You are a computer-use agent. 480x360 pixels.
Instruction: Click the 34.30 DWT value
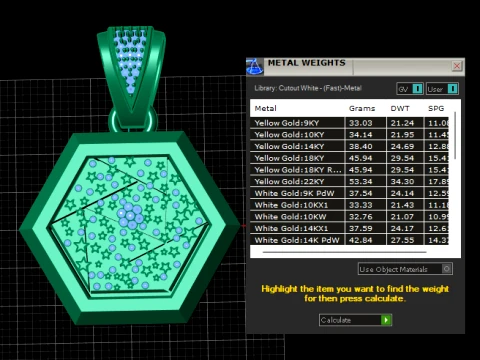[402, 181]
